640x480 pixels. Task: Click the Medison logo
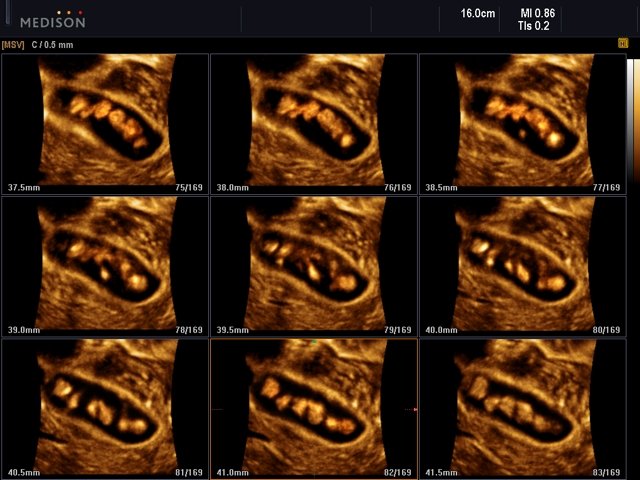coord(52,19)
